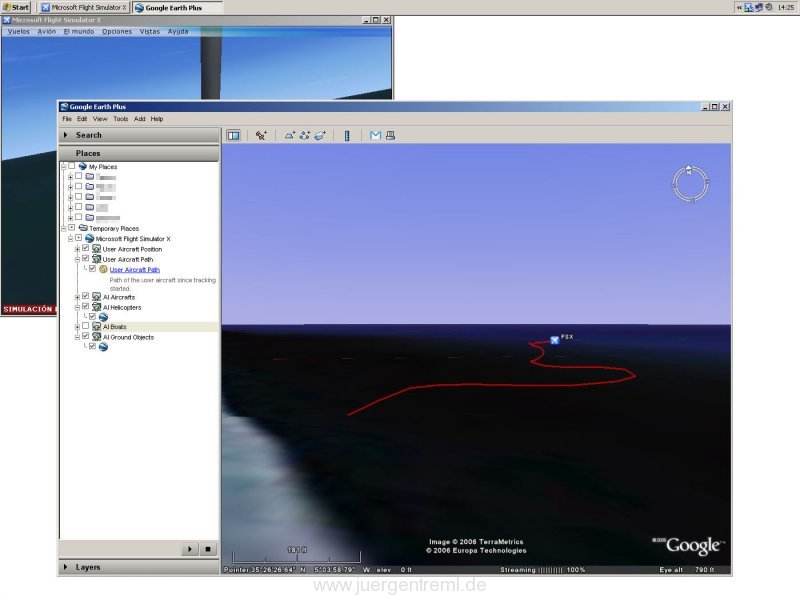Click the User Aircraft Position network link icon
Image resolution: width=800 pixels, height=600 pixels.
click(x=96, y=249)
